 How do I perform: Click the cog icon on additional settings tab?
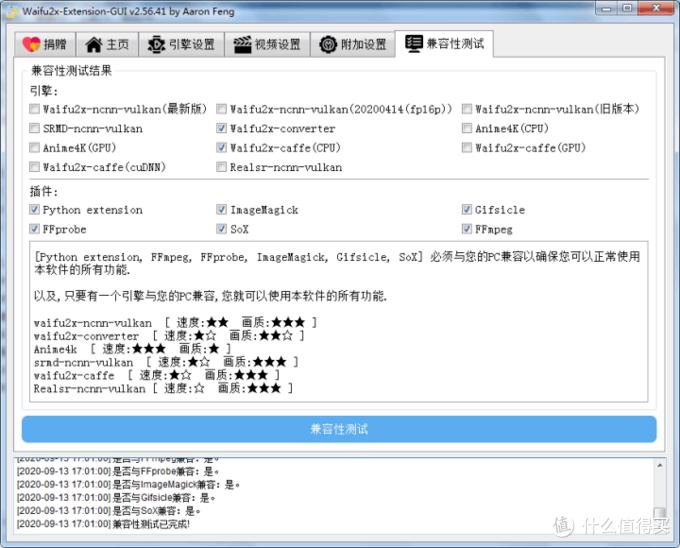[x=328, y=44]
